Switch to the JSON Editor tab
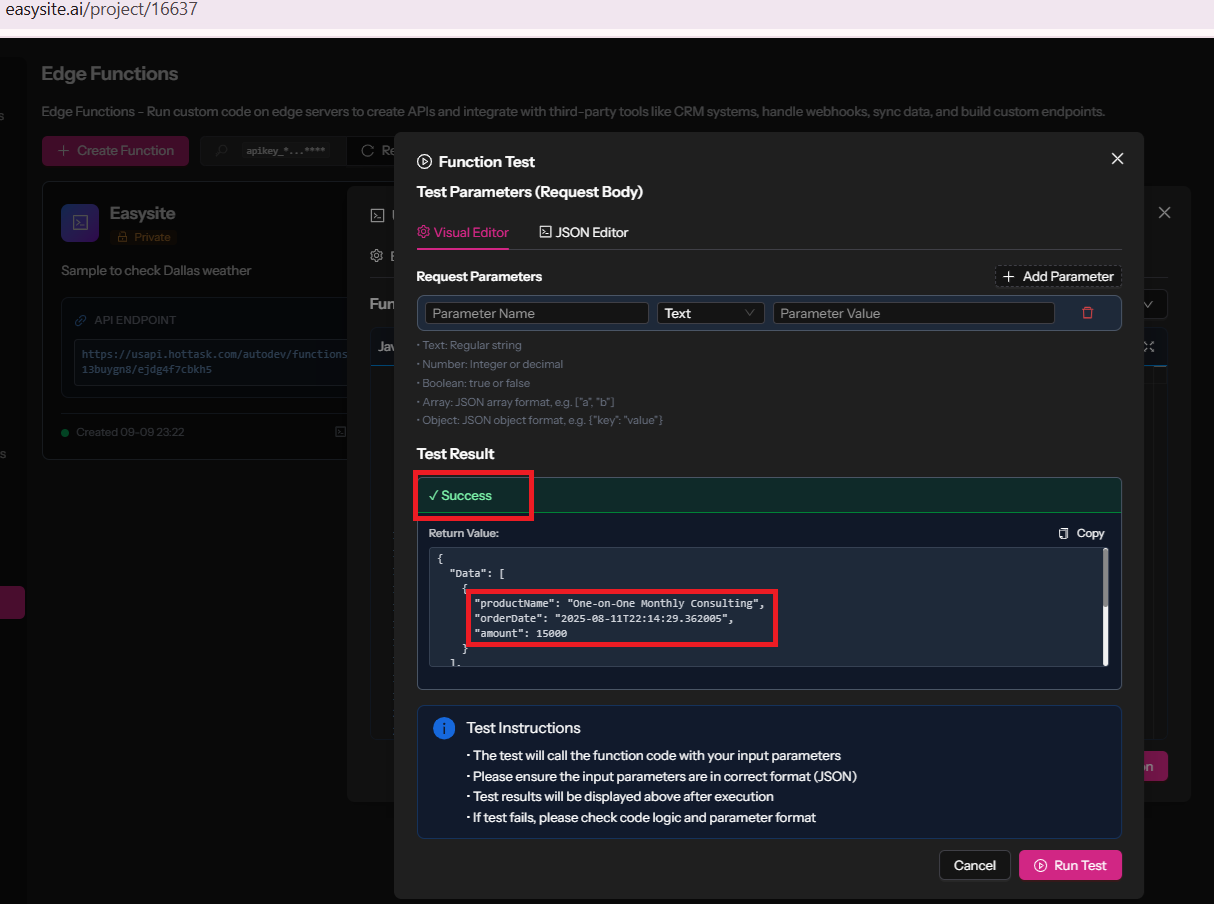The width and height of the screenshot is (1214, 904). (583, 232)
